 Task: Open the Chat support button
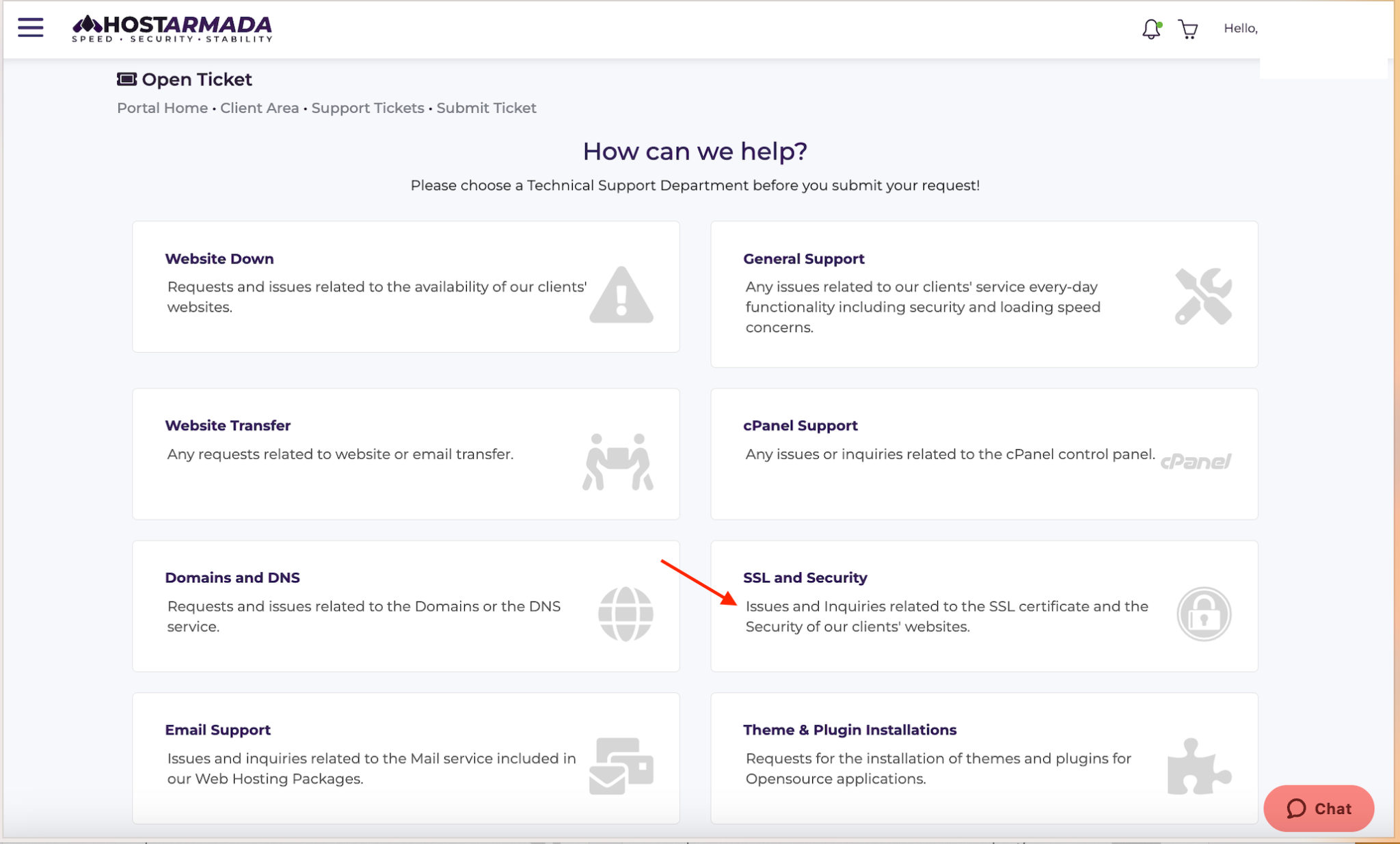tap(1319, 808)
